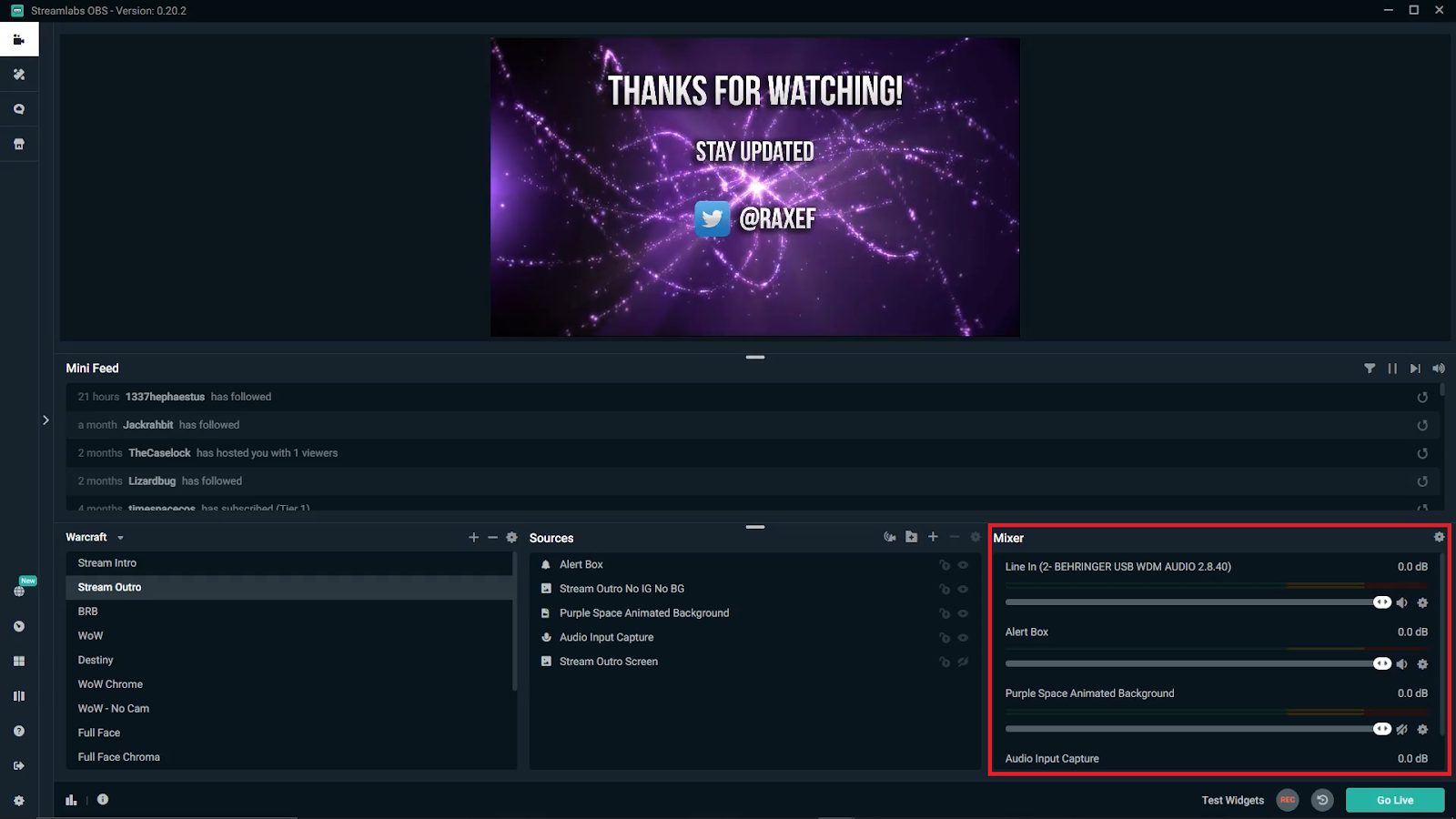Mute Mini Feed event sounds
This screenshot has height=819, width=1456.
[x=1439, y=369]
